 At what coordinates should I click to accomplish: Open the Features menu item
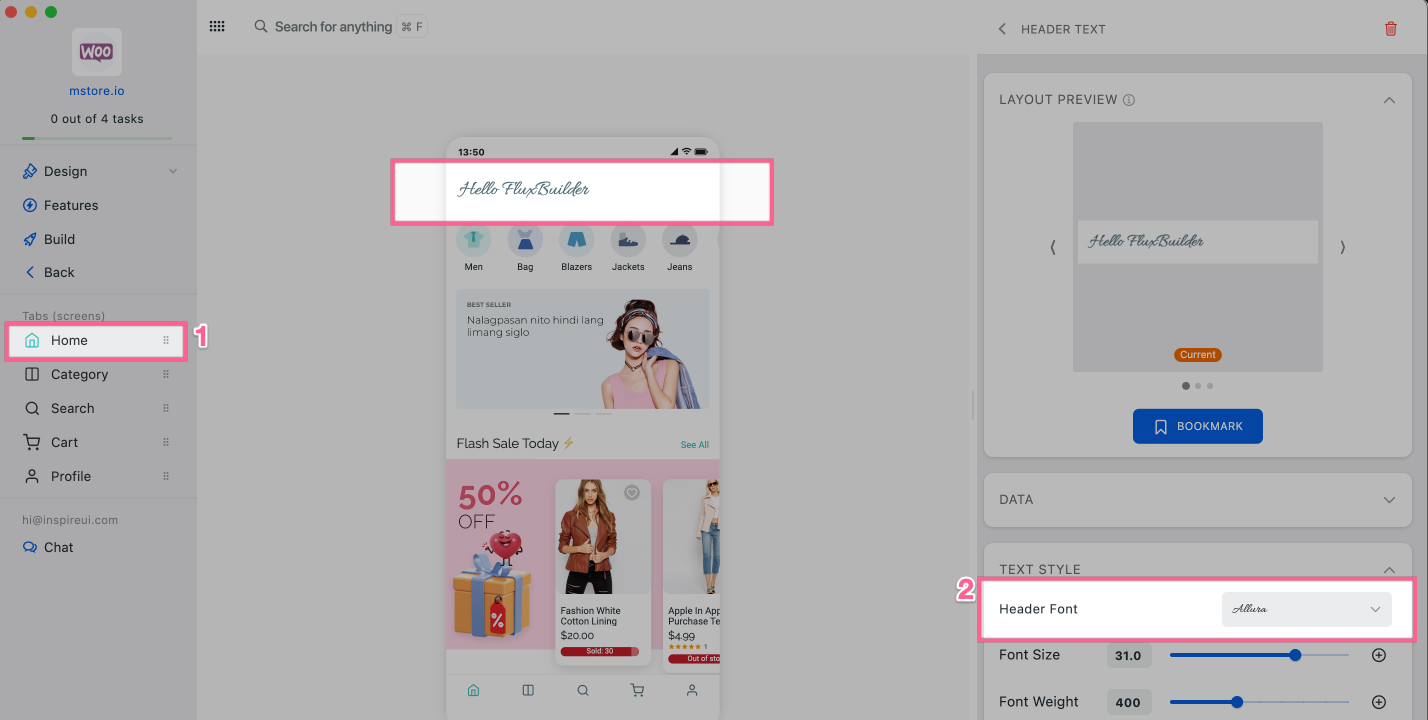tap(71, 205)
